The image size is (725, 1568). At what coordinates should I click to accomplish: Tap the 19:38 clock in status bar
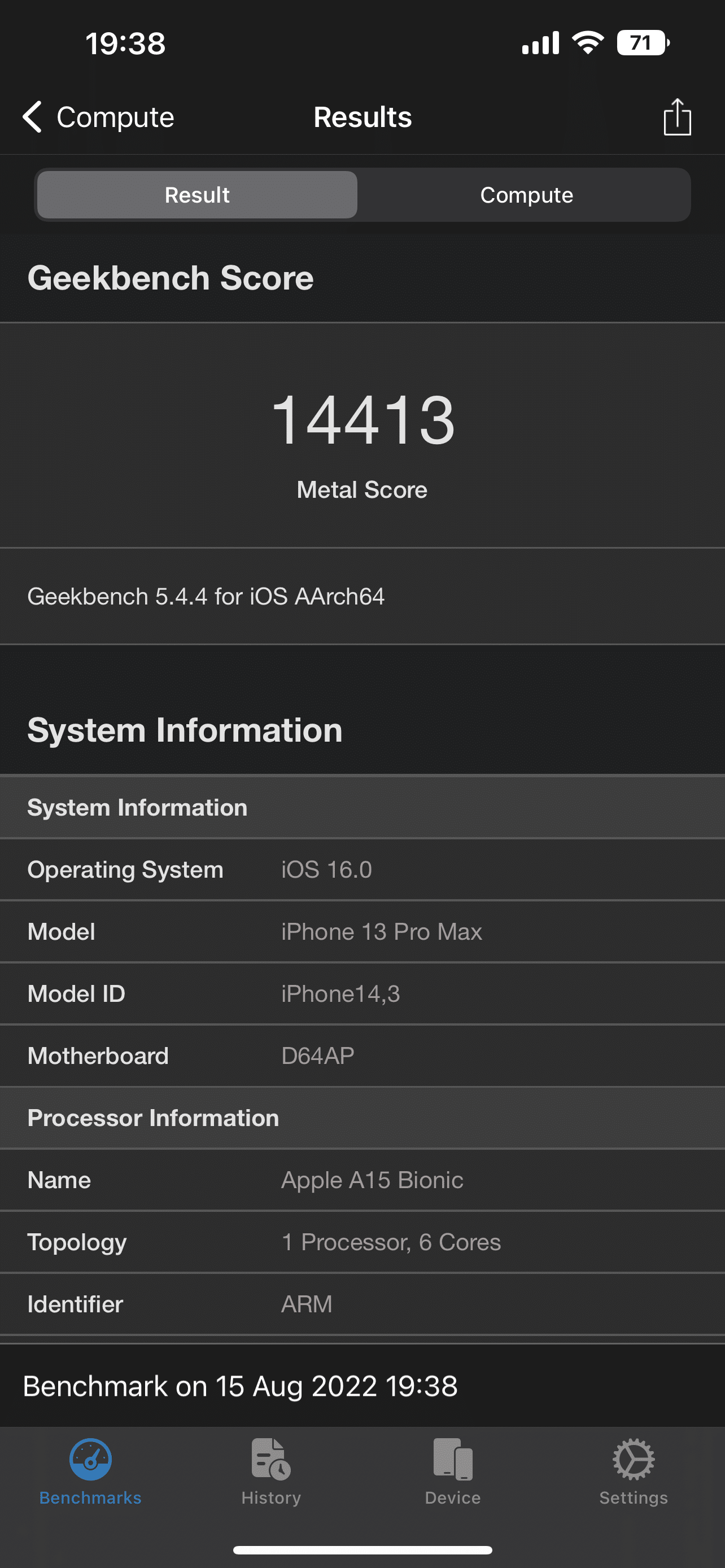click(x=125, y=43)
